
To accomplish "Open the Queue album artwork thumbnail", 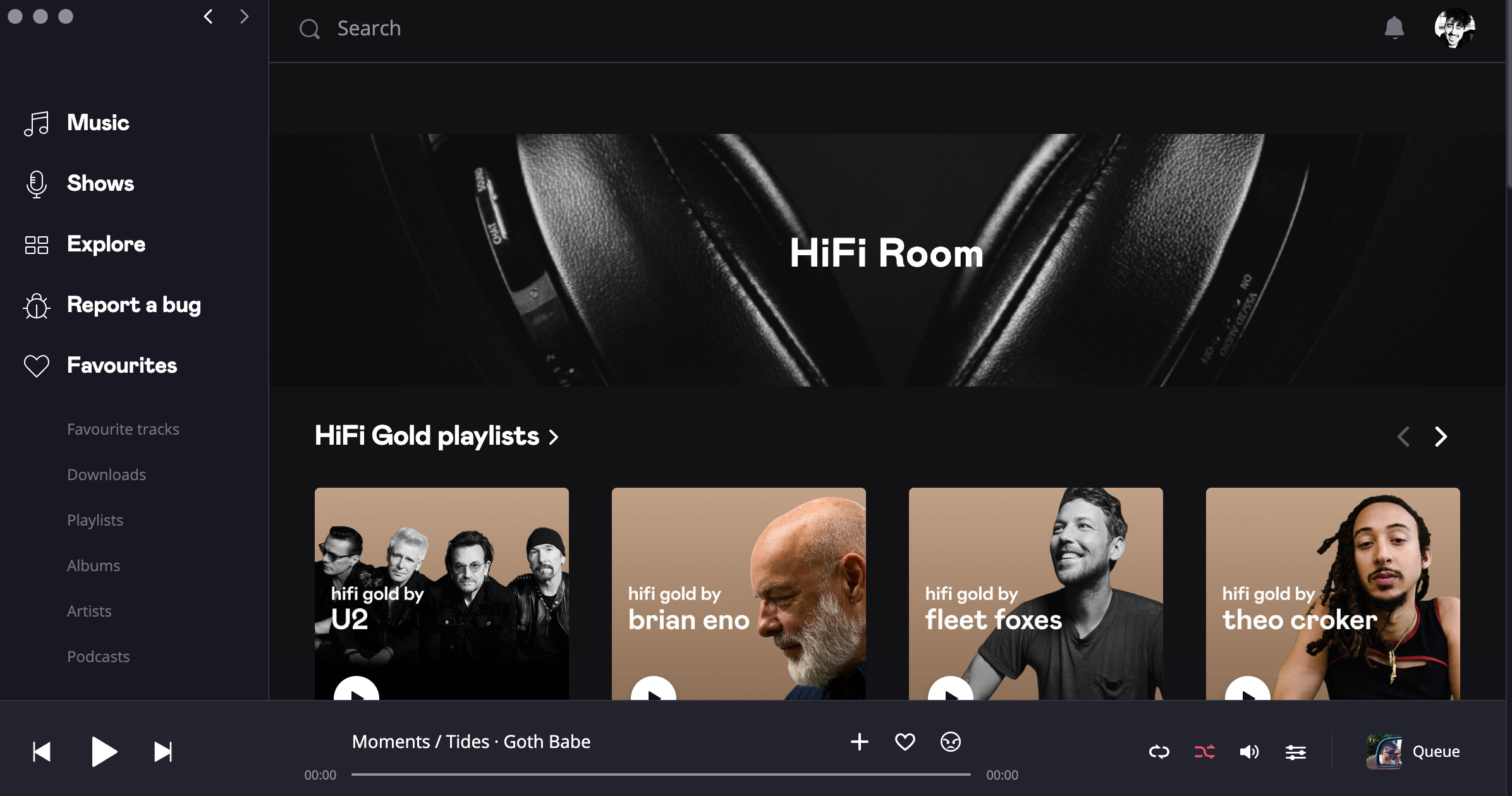I will coord(1384,752).
